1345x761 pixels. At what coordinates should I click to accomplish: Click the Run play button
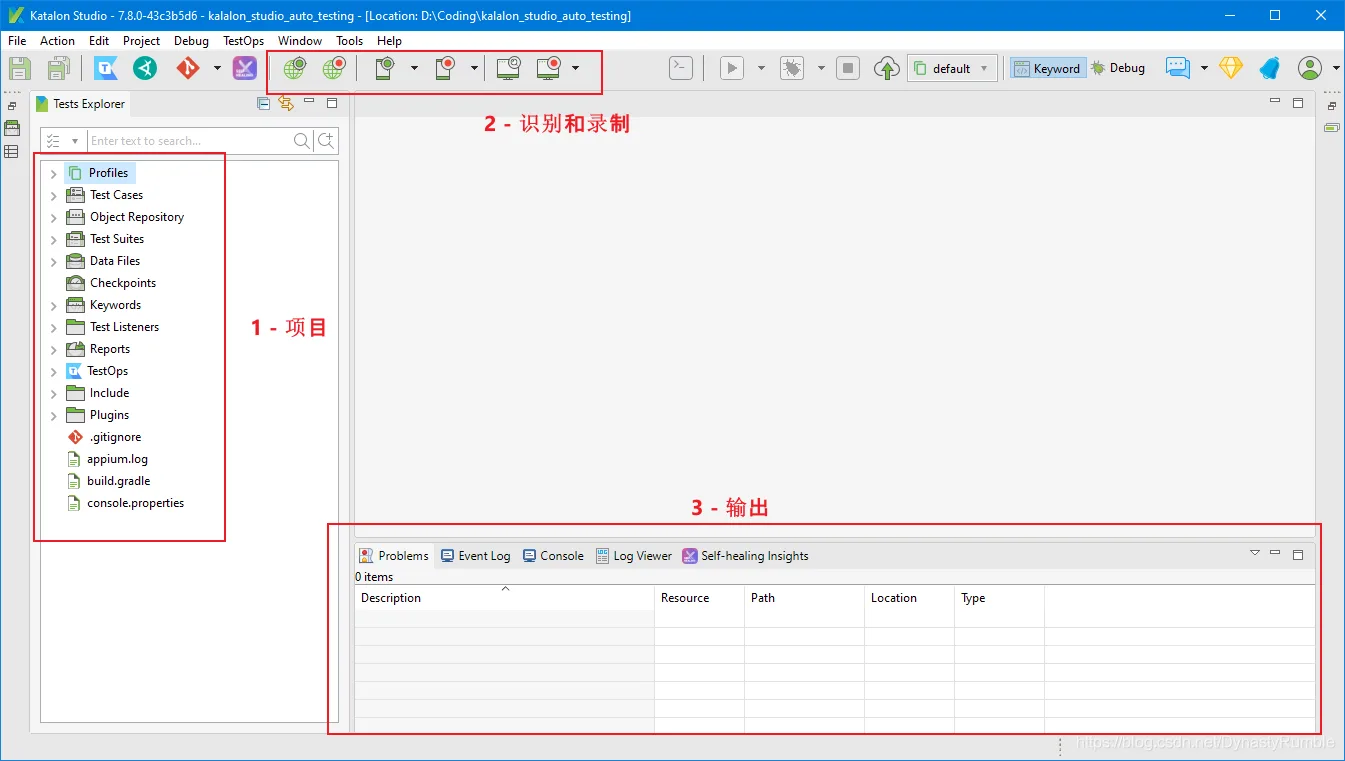[x=733, y=68]
